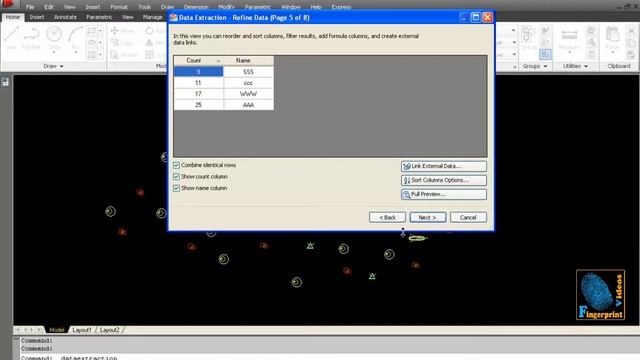Open the Format menu

point(119,7)
